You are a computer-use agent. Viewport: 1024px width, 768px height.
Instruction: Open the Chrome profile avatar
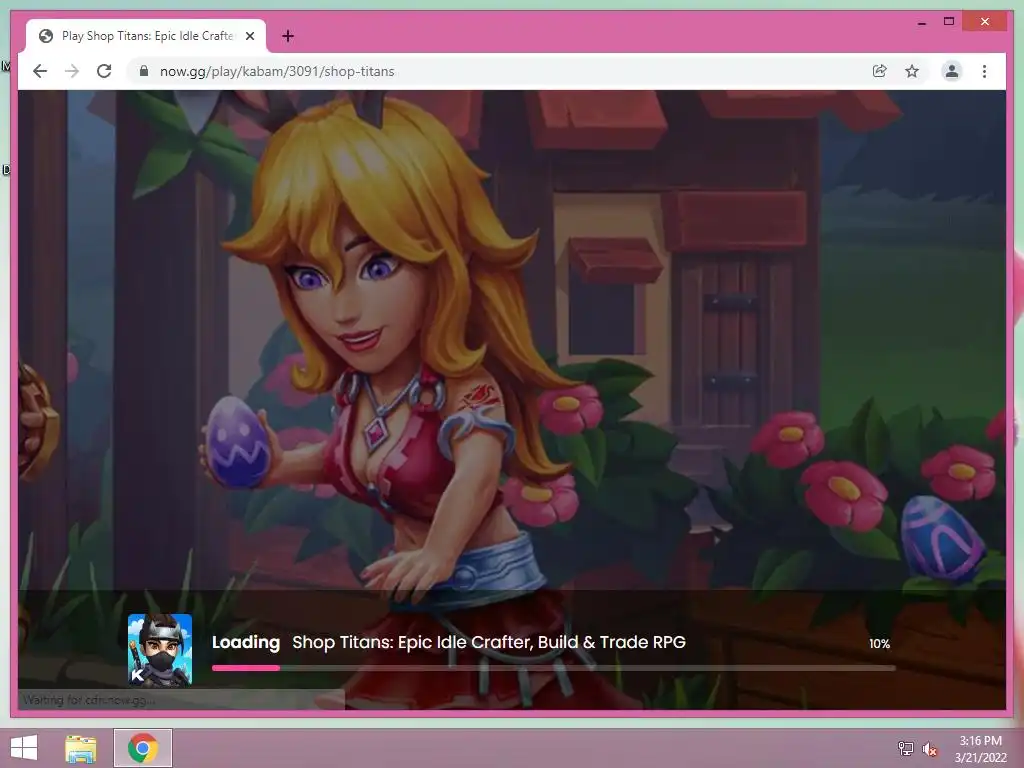tap(952, 71)
